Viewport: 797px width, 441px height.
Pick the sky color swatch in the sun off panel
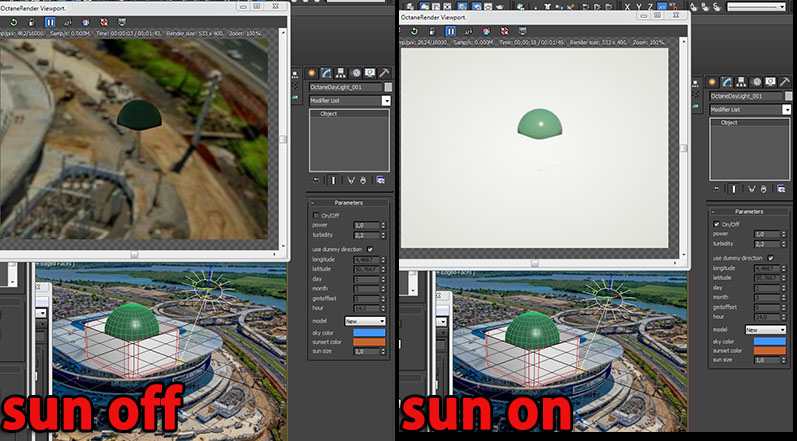370,332
